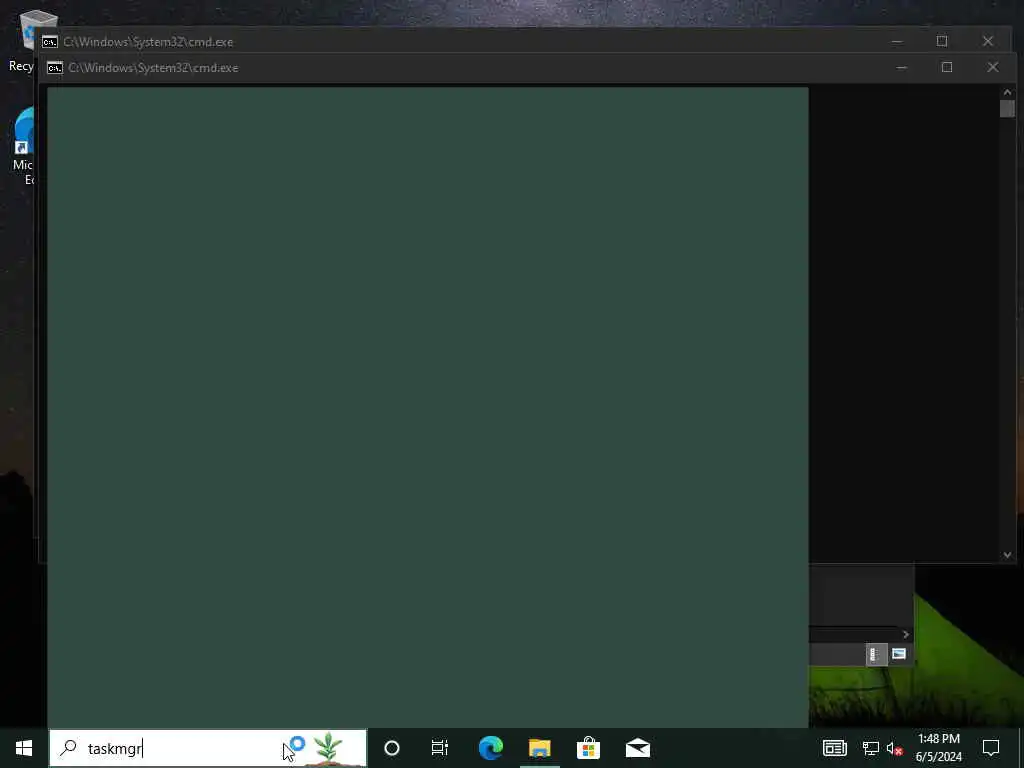Screen dimensions: 1024x768
Task: Open the Mail app from the taskbar
Action: tap(637, 748)
